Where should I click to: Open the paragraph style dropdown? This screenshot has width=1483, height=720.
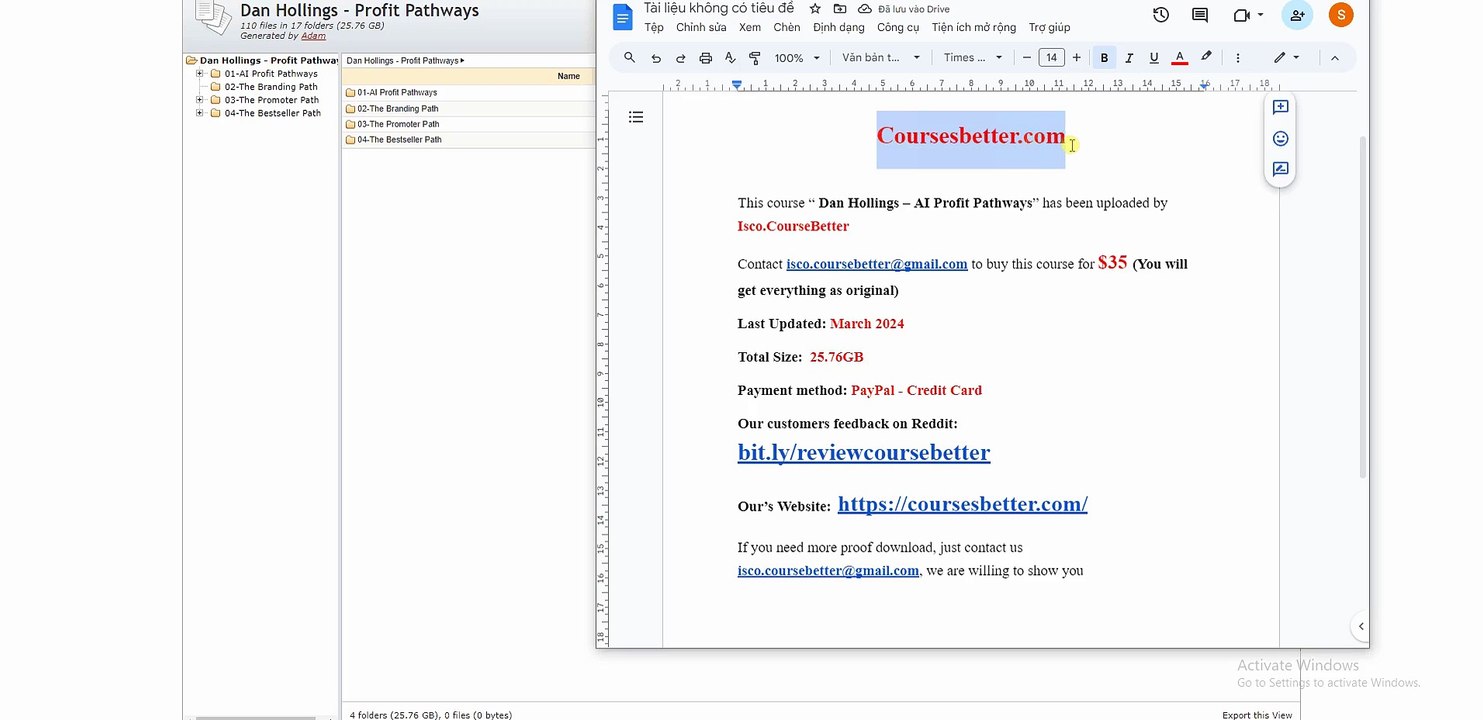[x=881, y=58]
